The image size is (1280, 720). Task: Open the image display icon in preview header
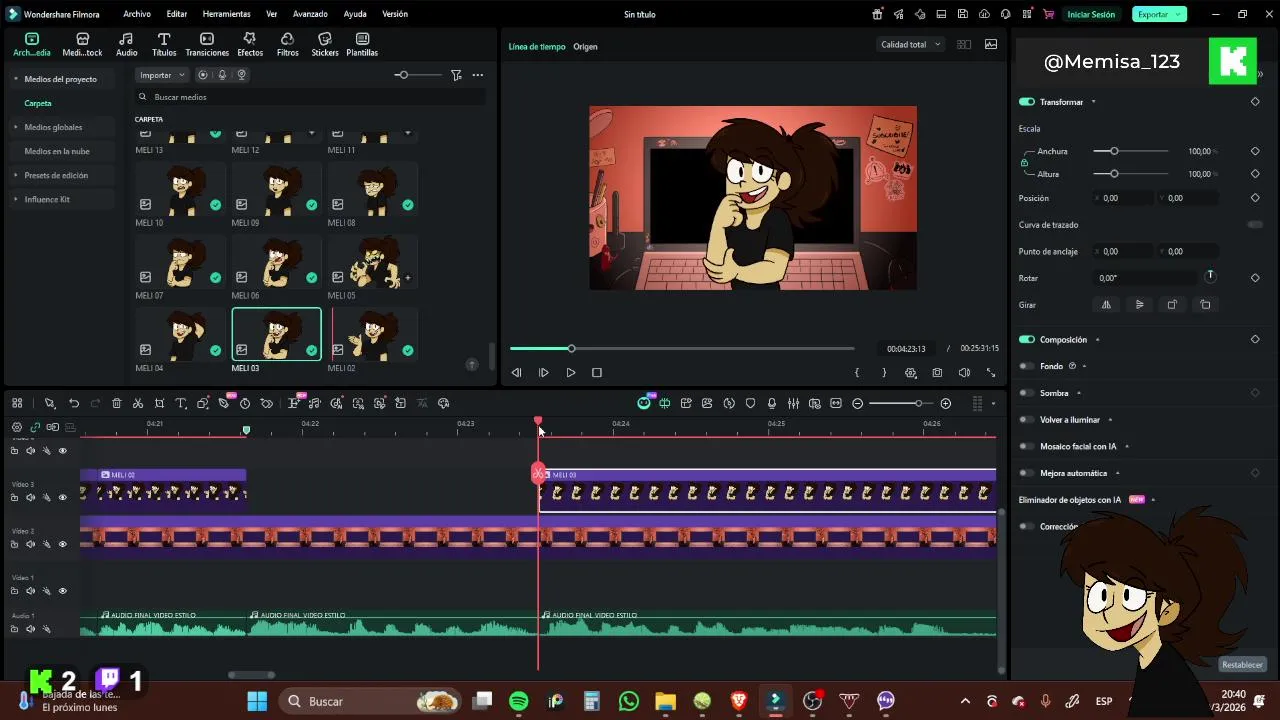click(x=991, y=44)
